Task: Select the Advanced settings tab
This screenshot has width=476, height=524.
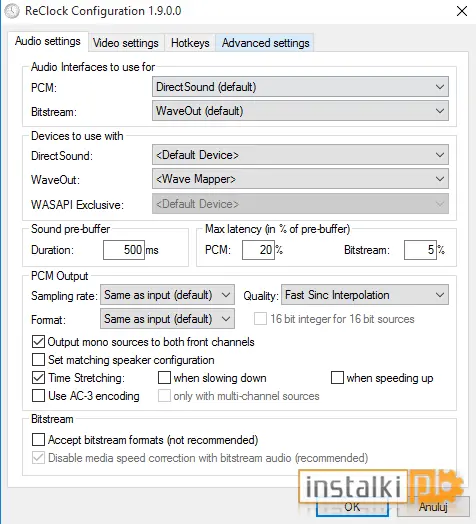Action: point(265,43)
